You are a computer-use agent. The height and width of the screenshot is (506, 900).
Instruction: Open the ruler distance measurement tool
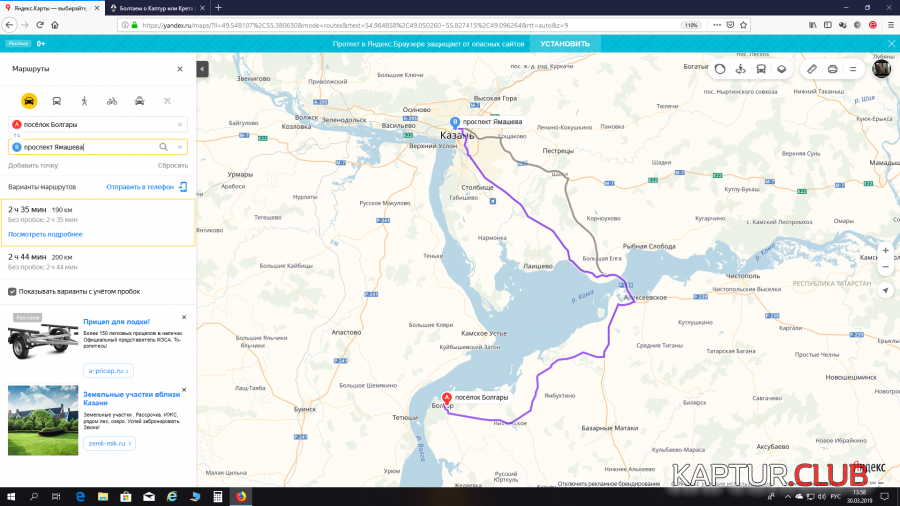(812, 70)
